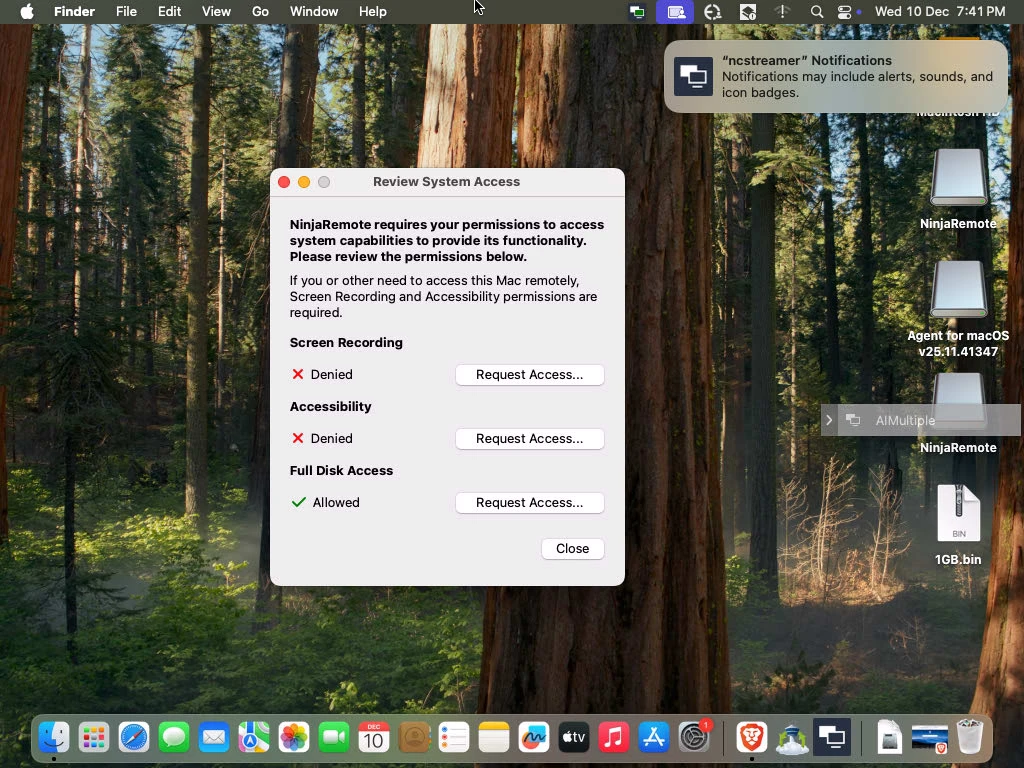Click Request Access for Full Disk Access
The width and height of the screenshot is (1024, 768).
530,503
